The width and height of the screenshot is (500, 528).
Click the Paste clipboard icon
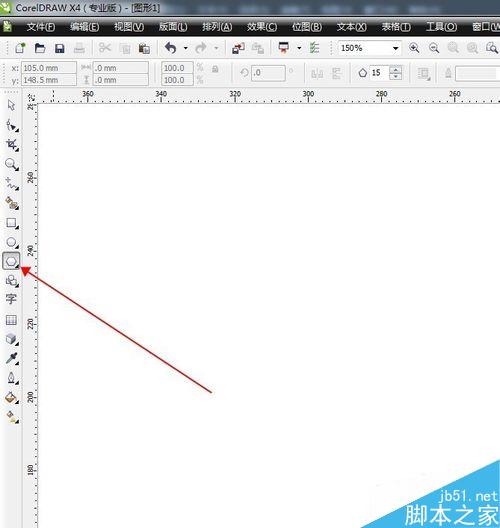point(144,48)
